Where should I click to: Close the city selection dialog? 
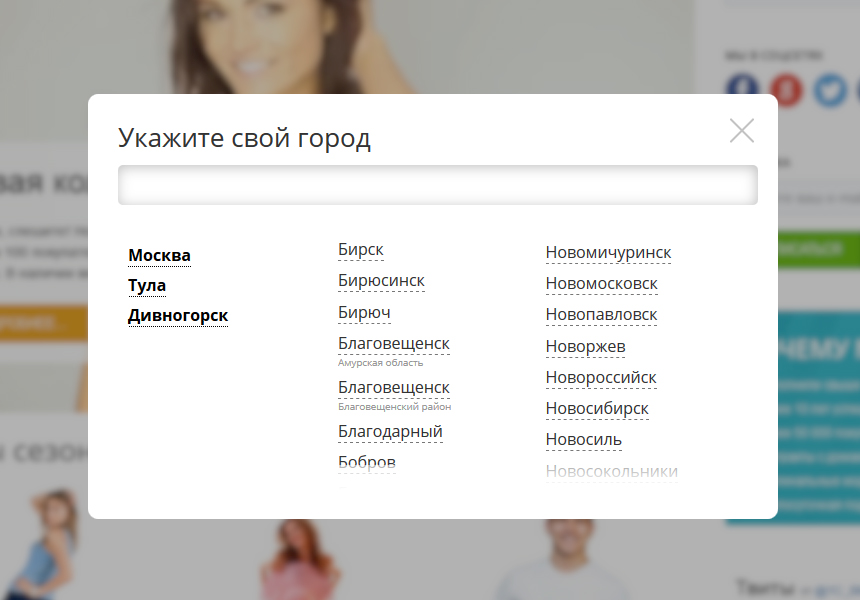click(741, 131)
